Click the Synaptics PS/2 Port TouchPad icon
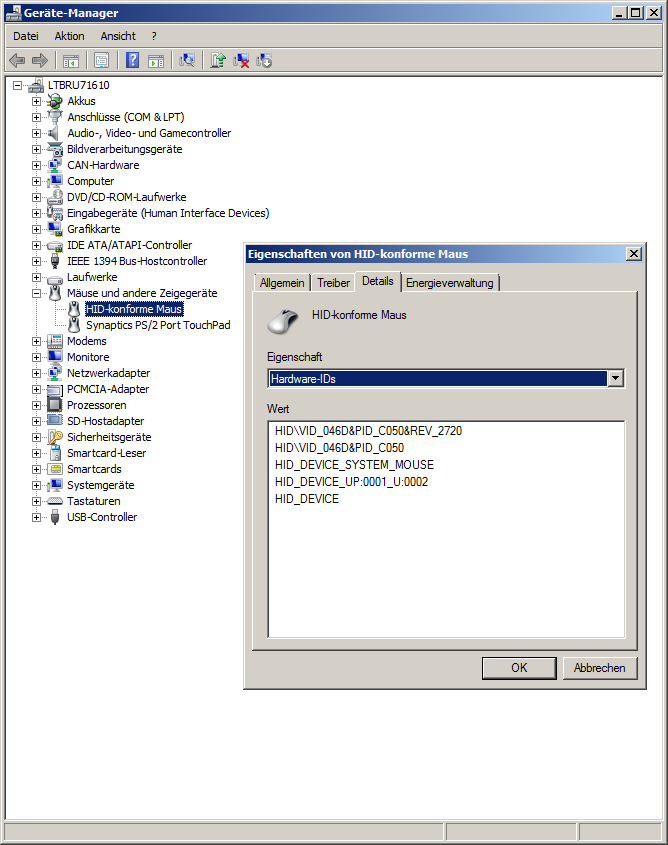The height and width of the screenshot is (845, 668). [x=74, y=325]
